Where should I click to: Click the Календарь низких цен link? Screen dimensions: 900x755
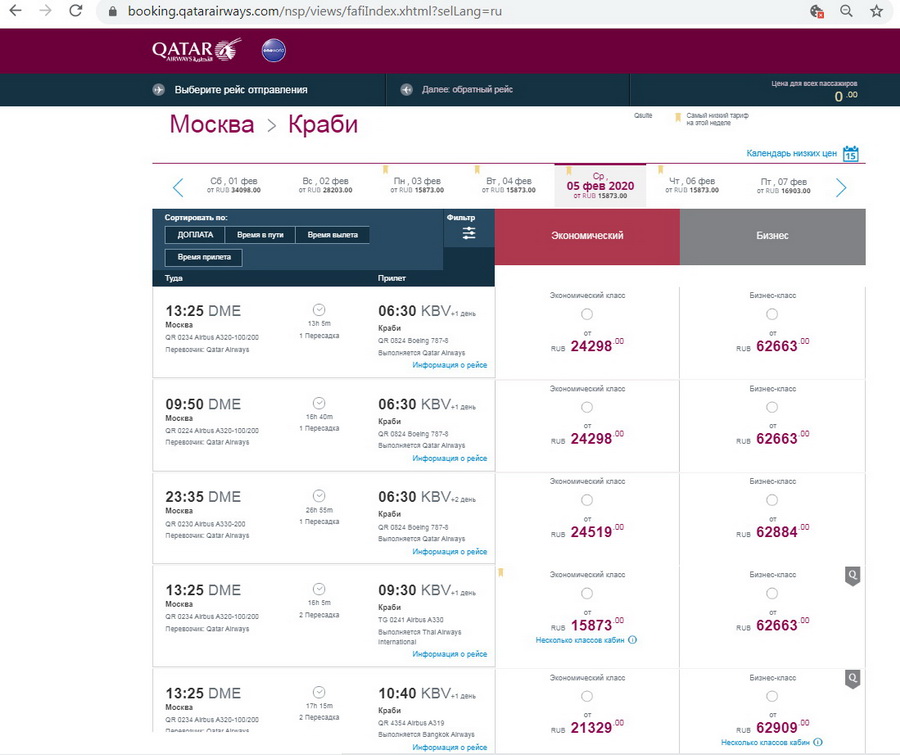(791, 154)
